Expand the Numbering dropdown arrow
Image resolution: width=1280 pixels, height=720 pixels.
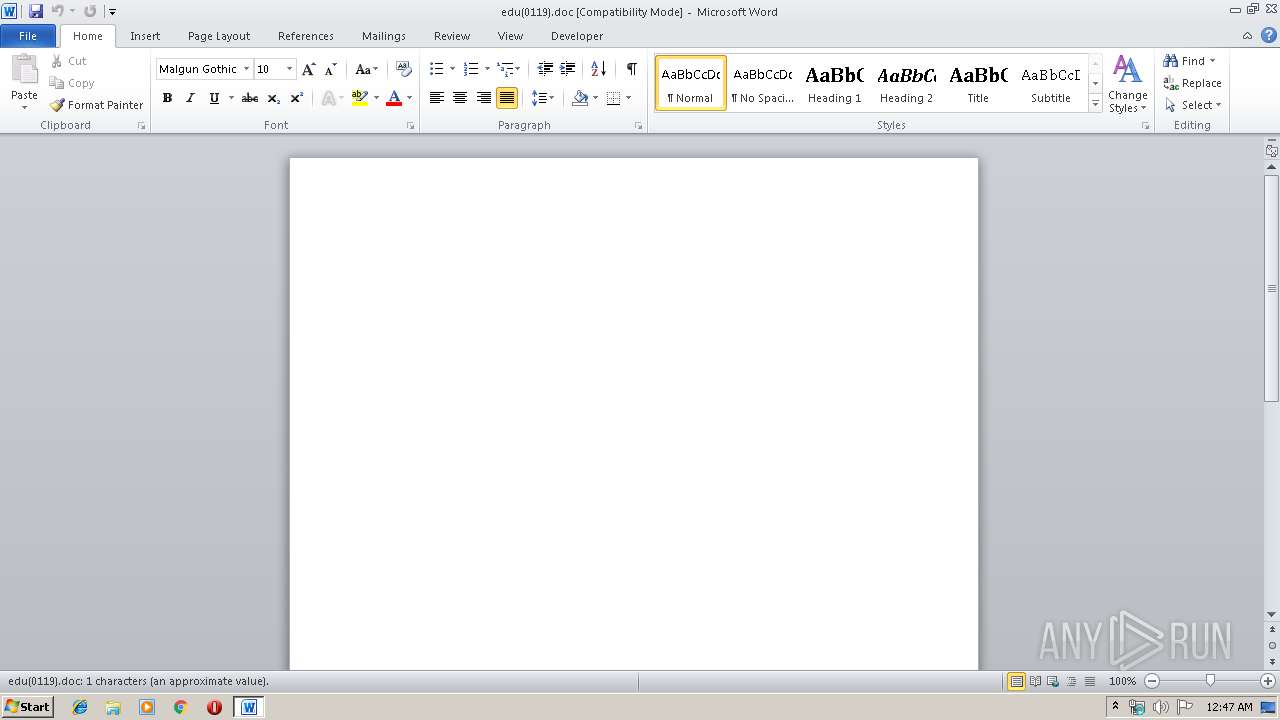487,69
